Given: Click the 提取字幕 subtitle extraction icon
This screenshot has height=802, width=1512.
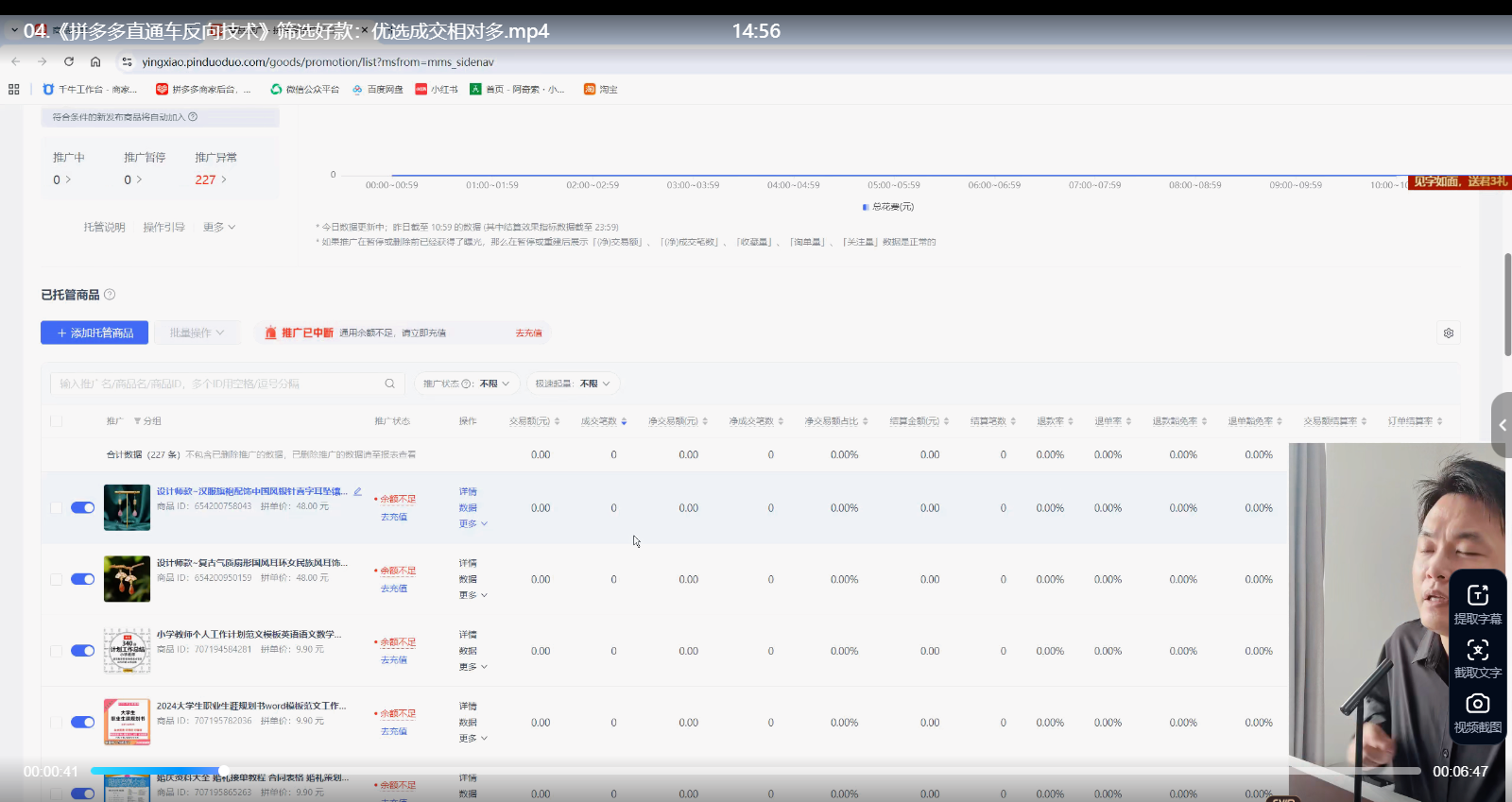Looking at the screenshot, I should point(1477,595).
